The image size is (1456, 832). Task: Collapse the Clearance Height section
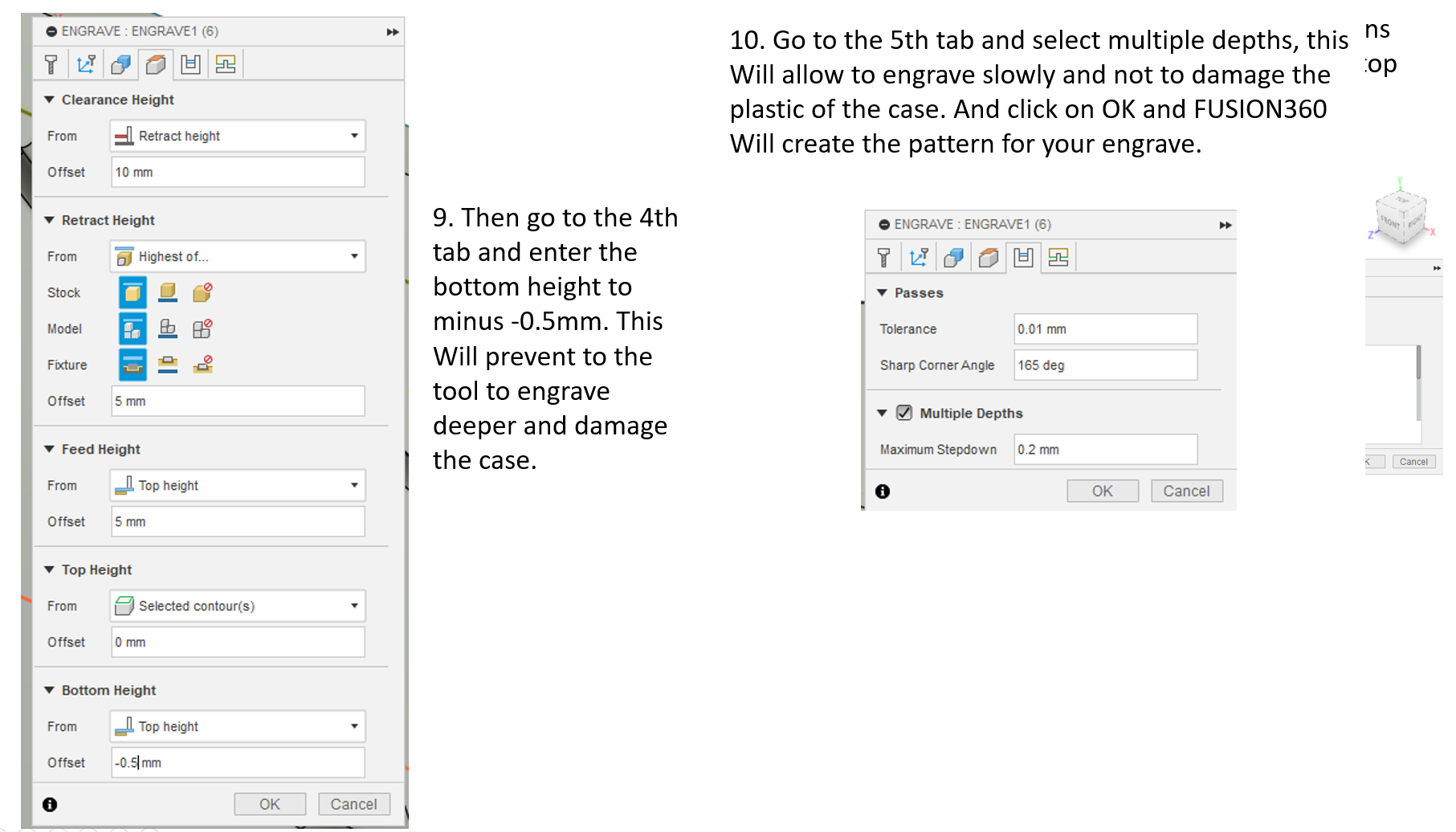pos(50,100)
